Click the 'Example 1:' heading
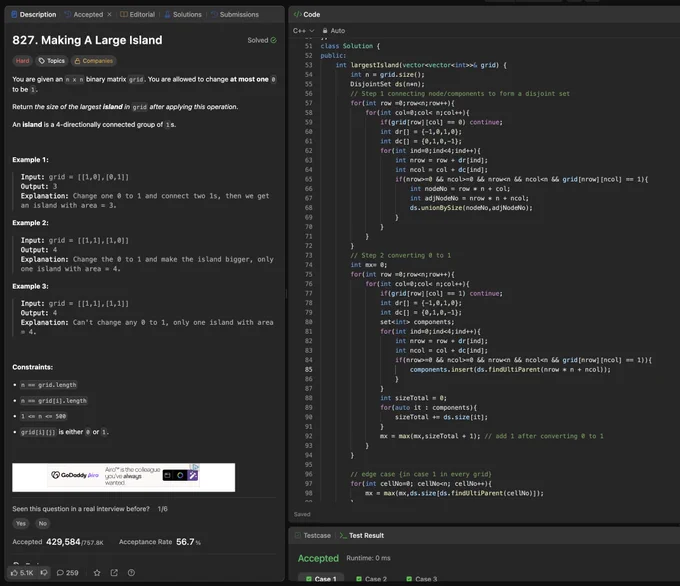This screenshot has width=680, height=586. click(30, 160)
